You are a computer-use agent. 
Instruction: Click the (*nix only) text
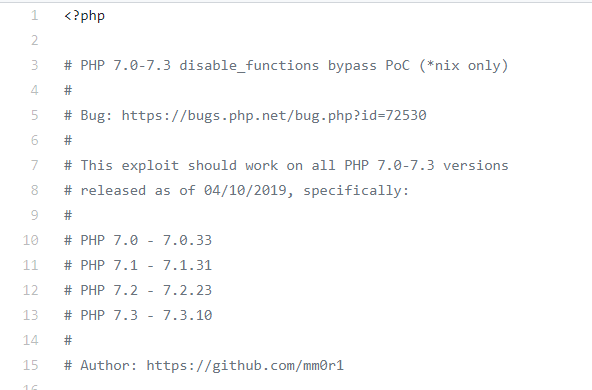pos(464,66)
